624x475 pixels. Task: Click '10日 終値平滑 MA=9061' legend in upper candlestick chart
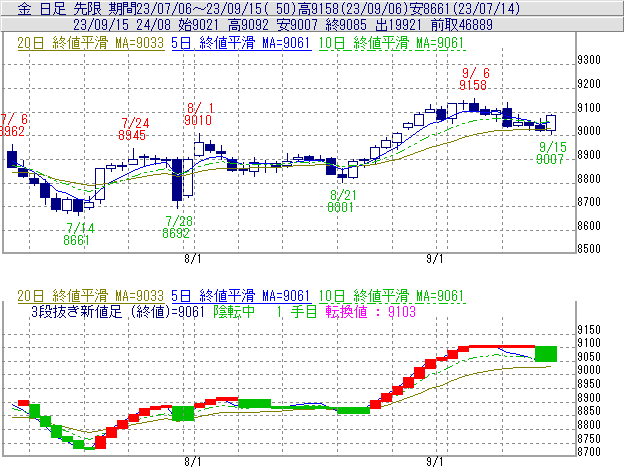[x=392, y=43]
